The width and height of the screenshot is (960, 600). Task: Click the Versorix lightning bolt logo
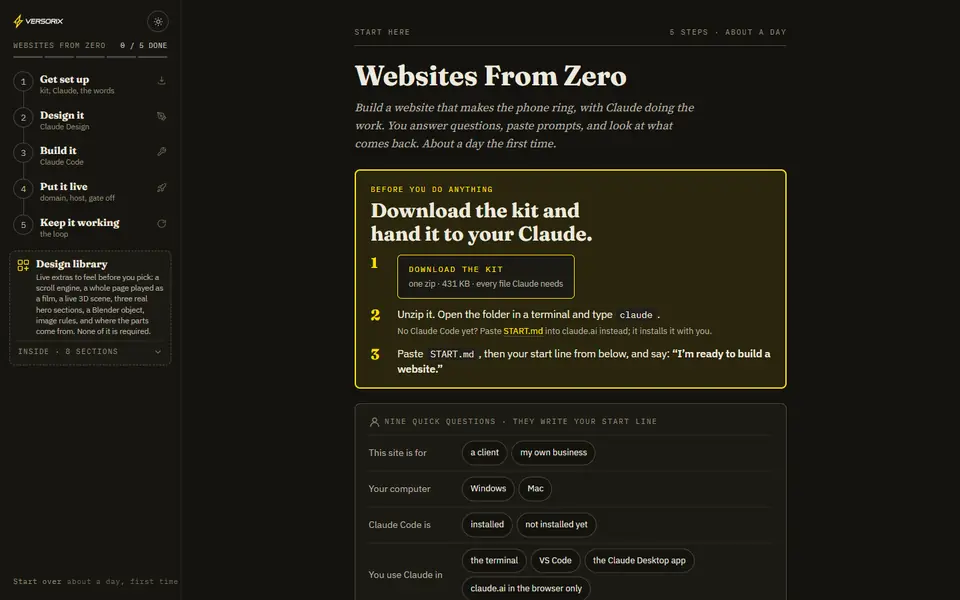(x=18, y=21)
